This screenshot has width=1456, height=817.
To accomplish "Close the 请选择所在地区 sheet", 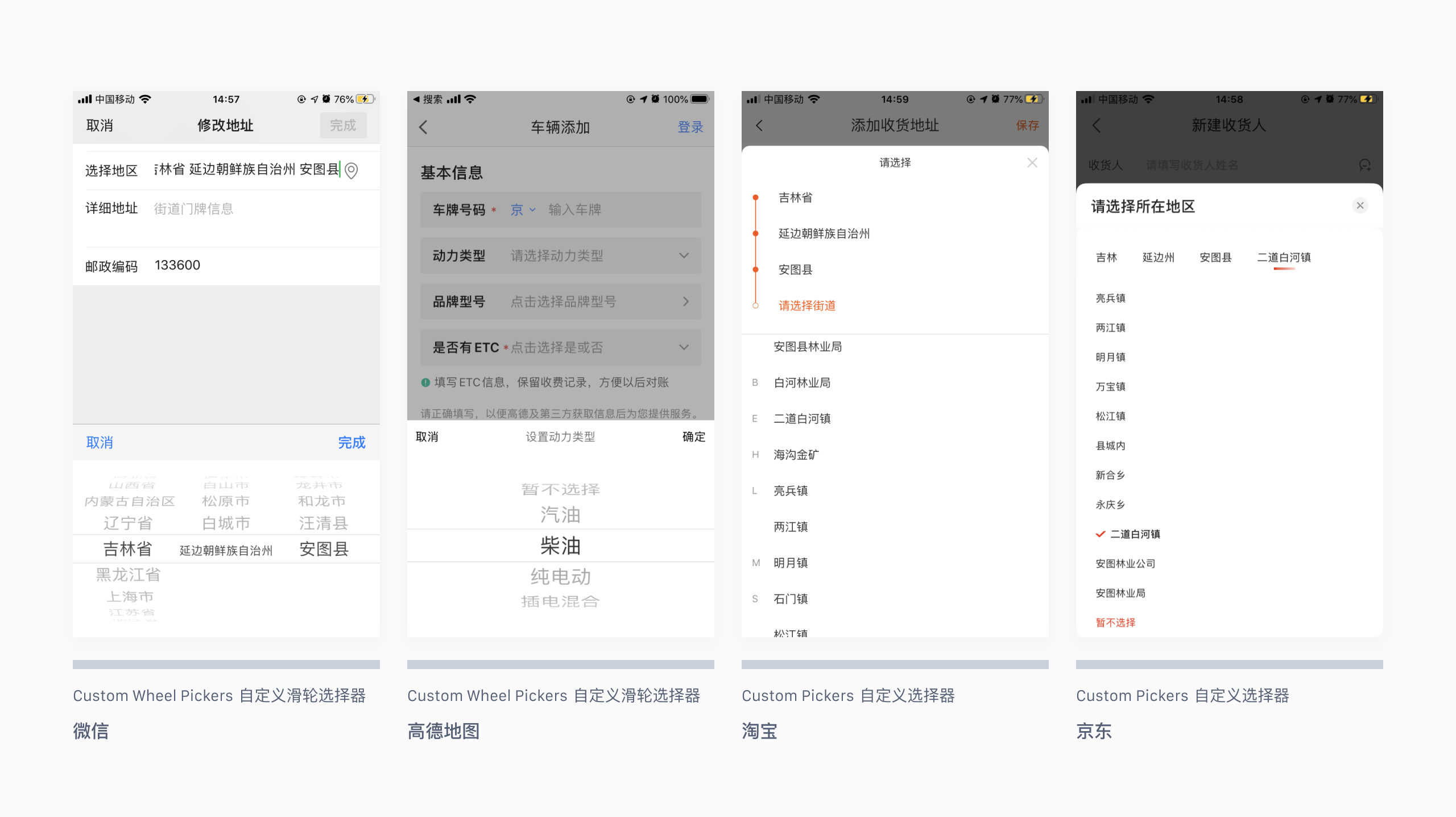I will (x=1360, y=205).
